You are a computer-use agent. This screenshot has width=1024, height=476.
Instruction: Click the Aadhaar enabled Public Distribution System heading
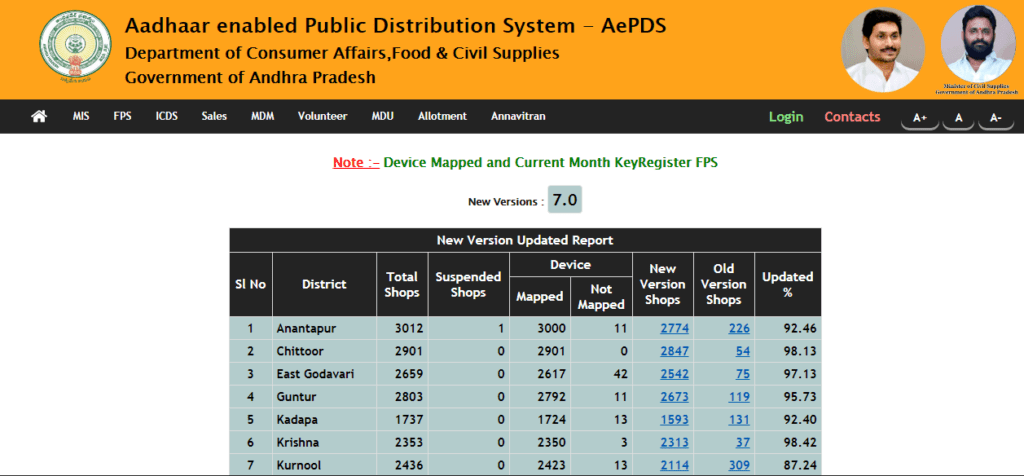coord(395,25)
